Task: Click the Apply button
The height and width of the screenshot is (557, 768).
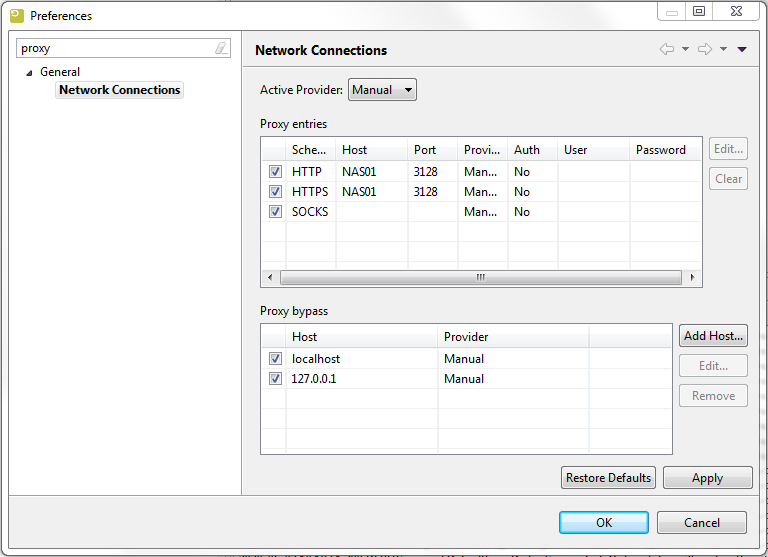Action: click(x=707, y=478)
